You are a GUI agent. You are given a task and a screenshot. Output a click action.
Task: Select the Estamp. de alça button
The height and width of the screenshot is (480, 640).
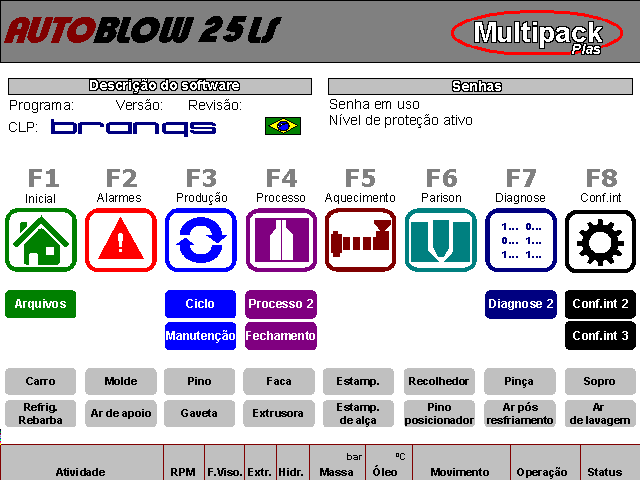[358, 413]
